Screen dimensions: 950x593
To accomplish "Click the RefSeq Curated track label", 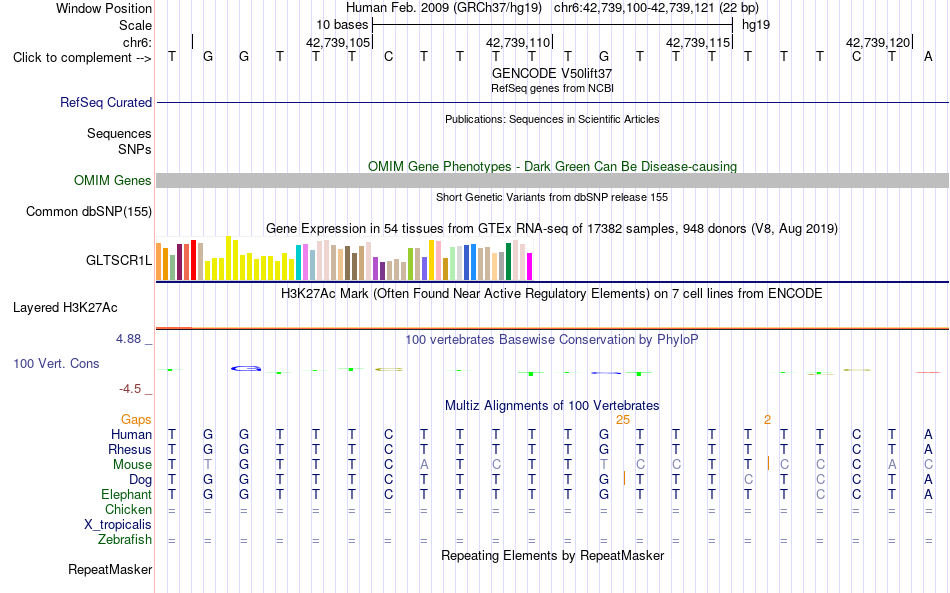I will tap(105, 102).
